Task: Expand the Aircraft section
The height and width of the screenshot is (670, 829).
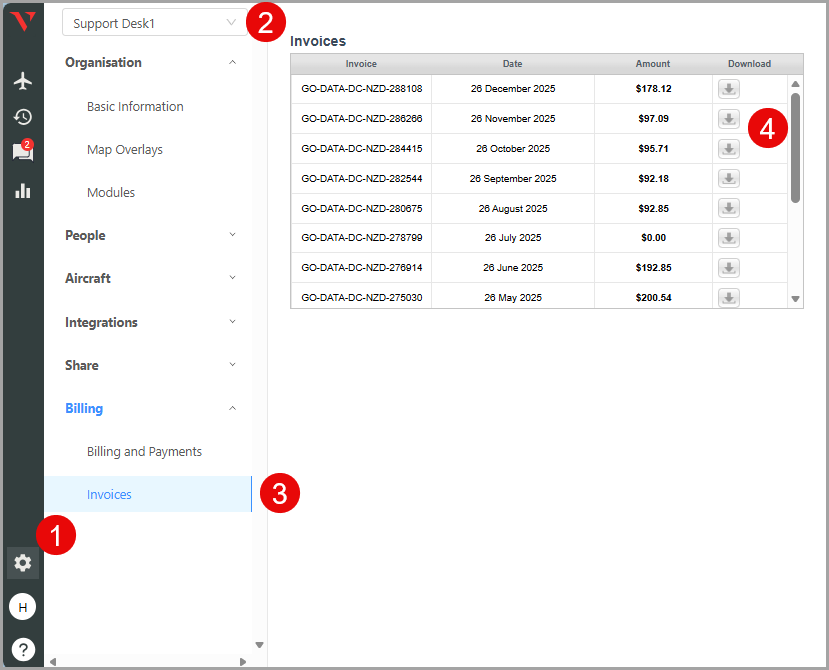Action: coord(150,278)
